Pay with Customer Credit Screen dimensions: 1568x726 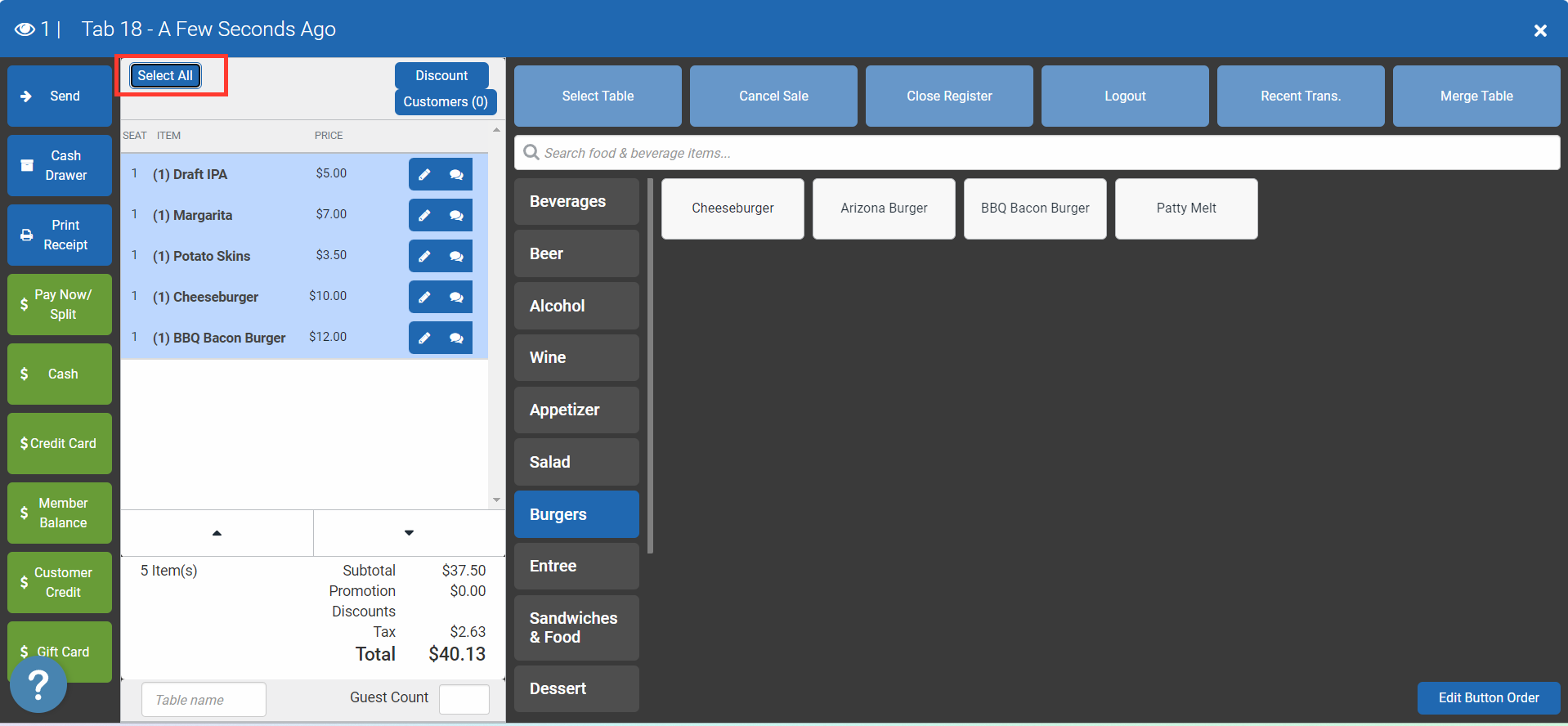pos(60,582)
